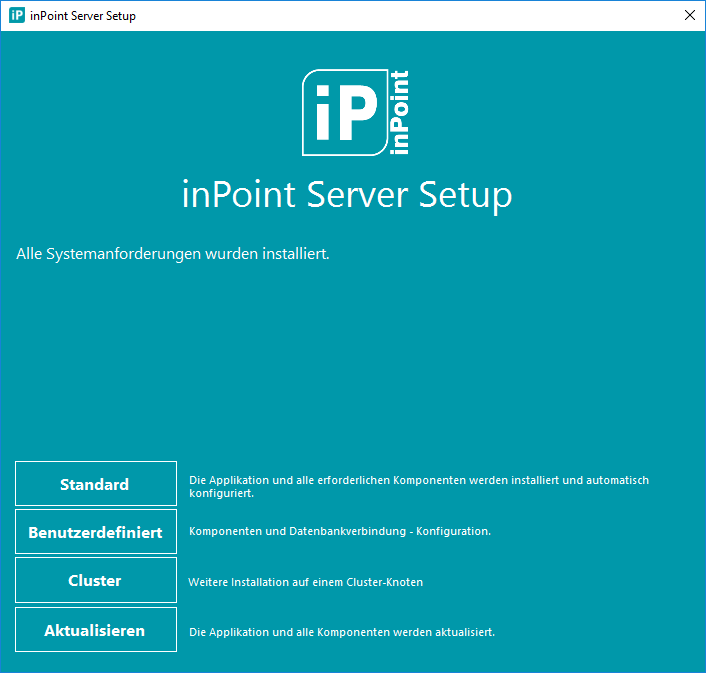The height and width of the screenshot is (673, 706).
Task: Choose the Benutzerdefiniert setup option
Action: point(95,532)
